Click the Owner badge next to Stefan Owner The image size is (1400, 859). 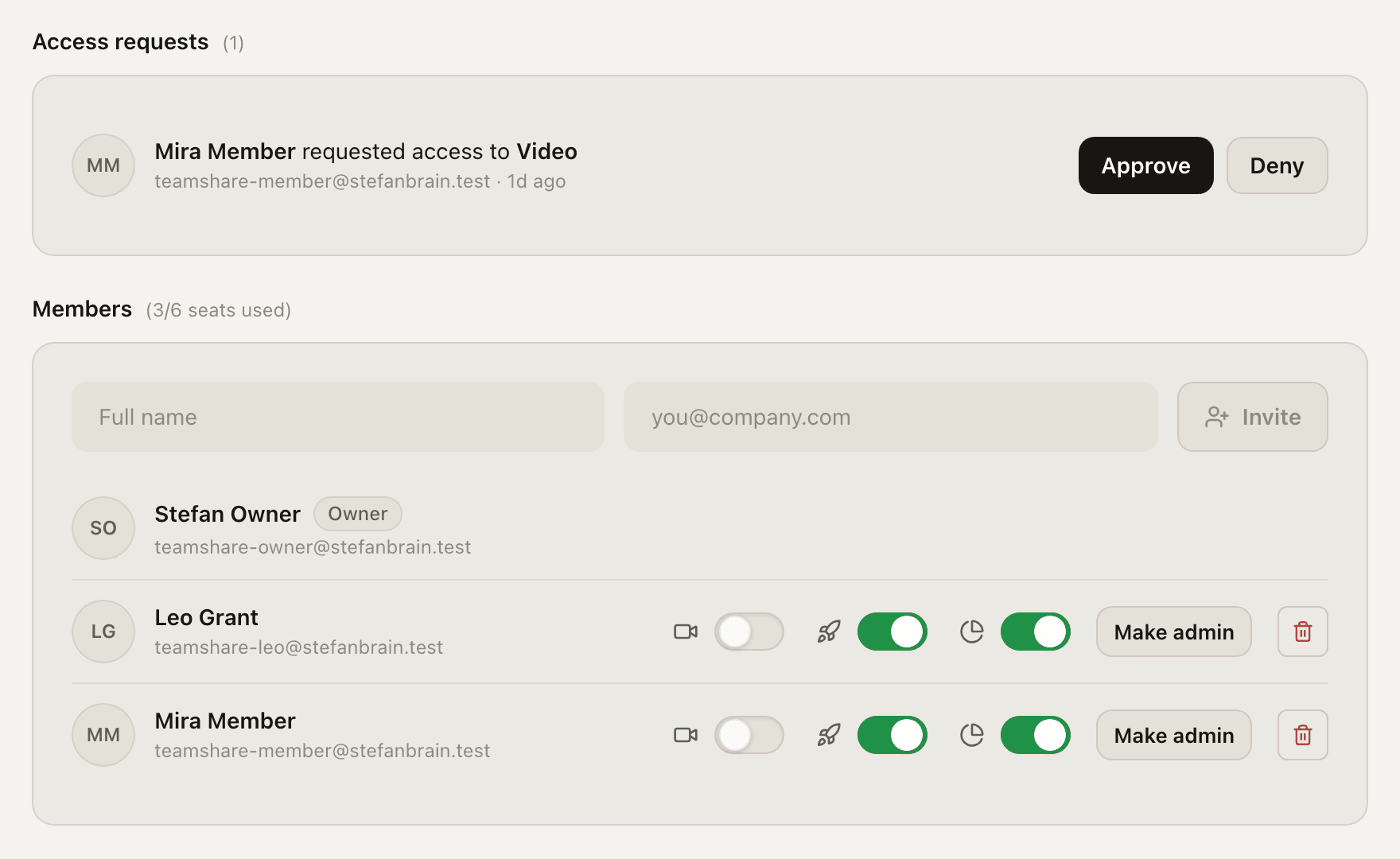[x=358, y=514]
